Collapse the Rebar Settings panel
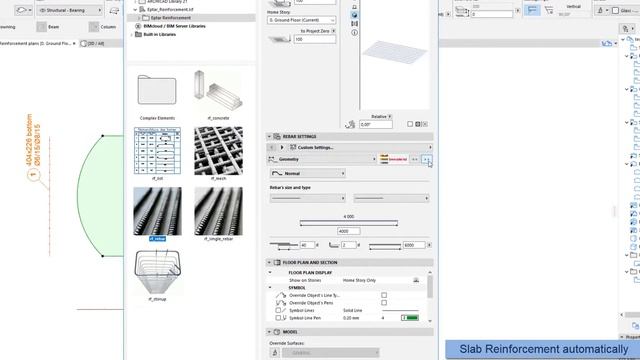The image size is (640, 360). pyautogui.click(x=269, y=137)
